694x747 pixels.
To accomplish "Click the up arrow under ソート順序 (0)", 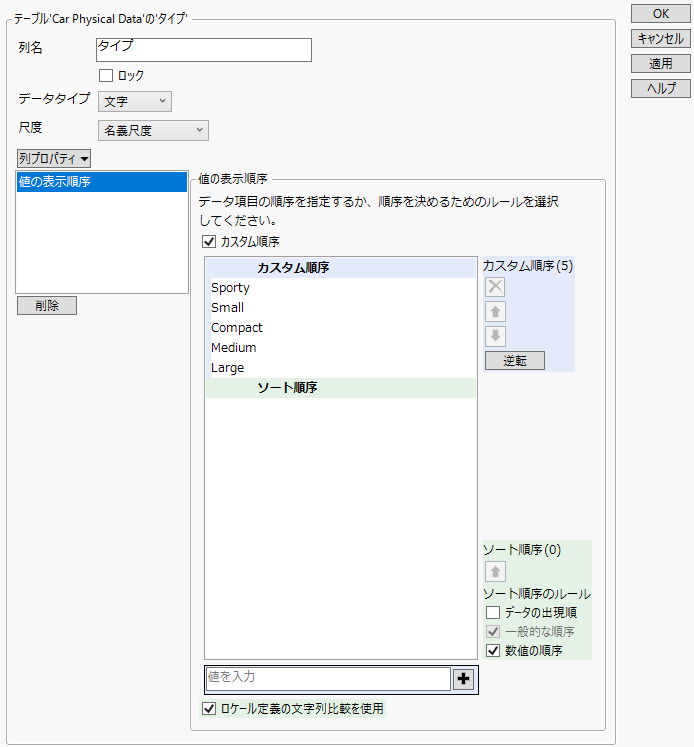I will click(495, 571).
